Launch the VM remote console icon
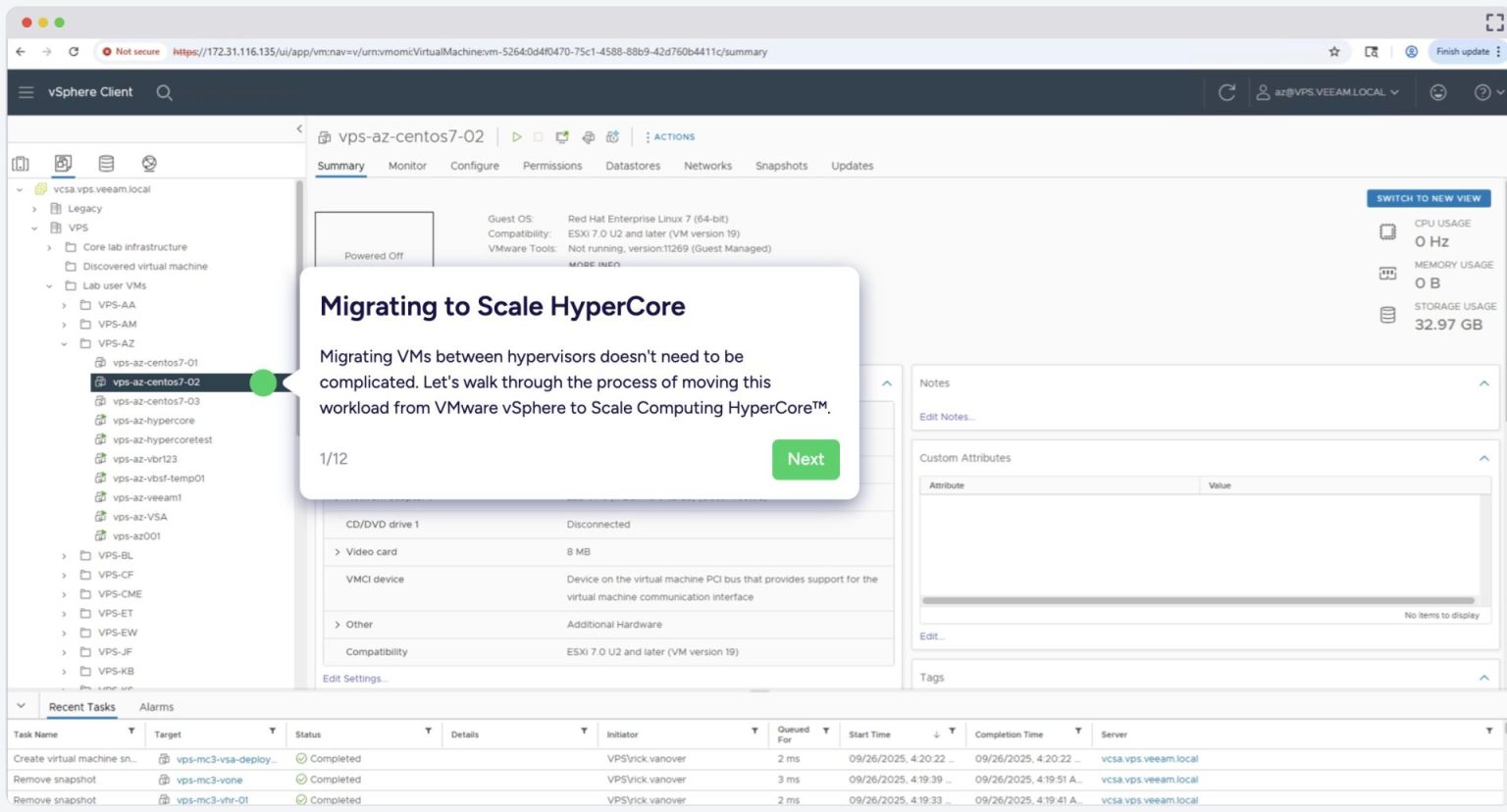The width and height of the screenshot is (1507, 812). coord(561,136)
